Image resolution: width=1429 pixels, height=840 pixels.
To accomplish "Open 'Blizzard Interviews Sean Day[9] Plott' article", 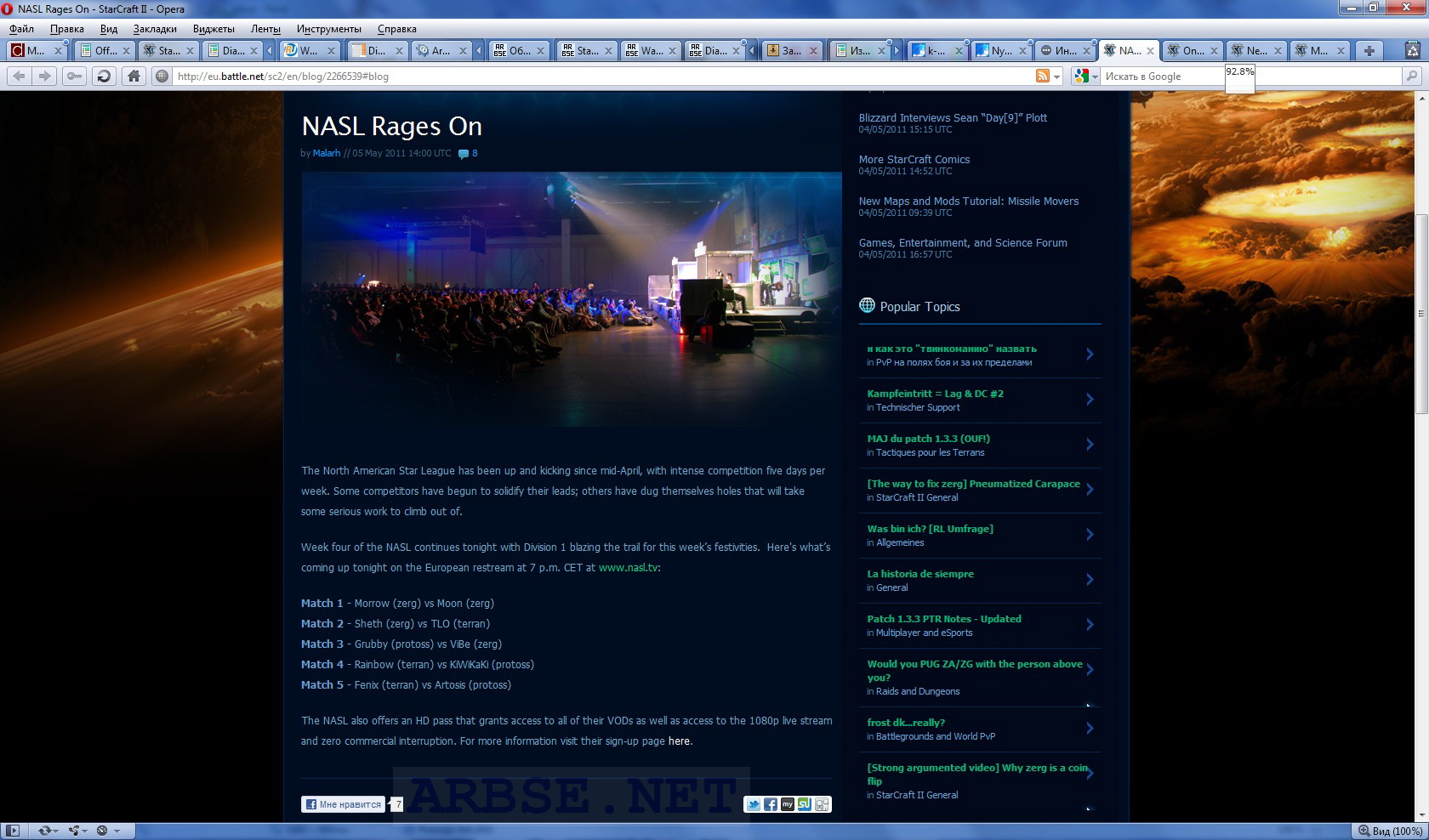I will click(x=953, y=118).
